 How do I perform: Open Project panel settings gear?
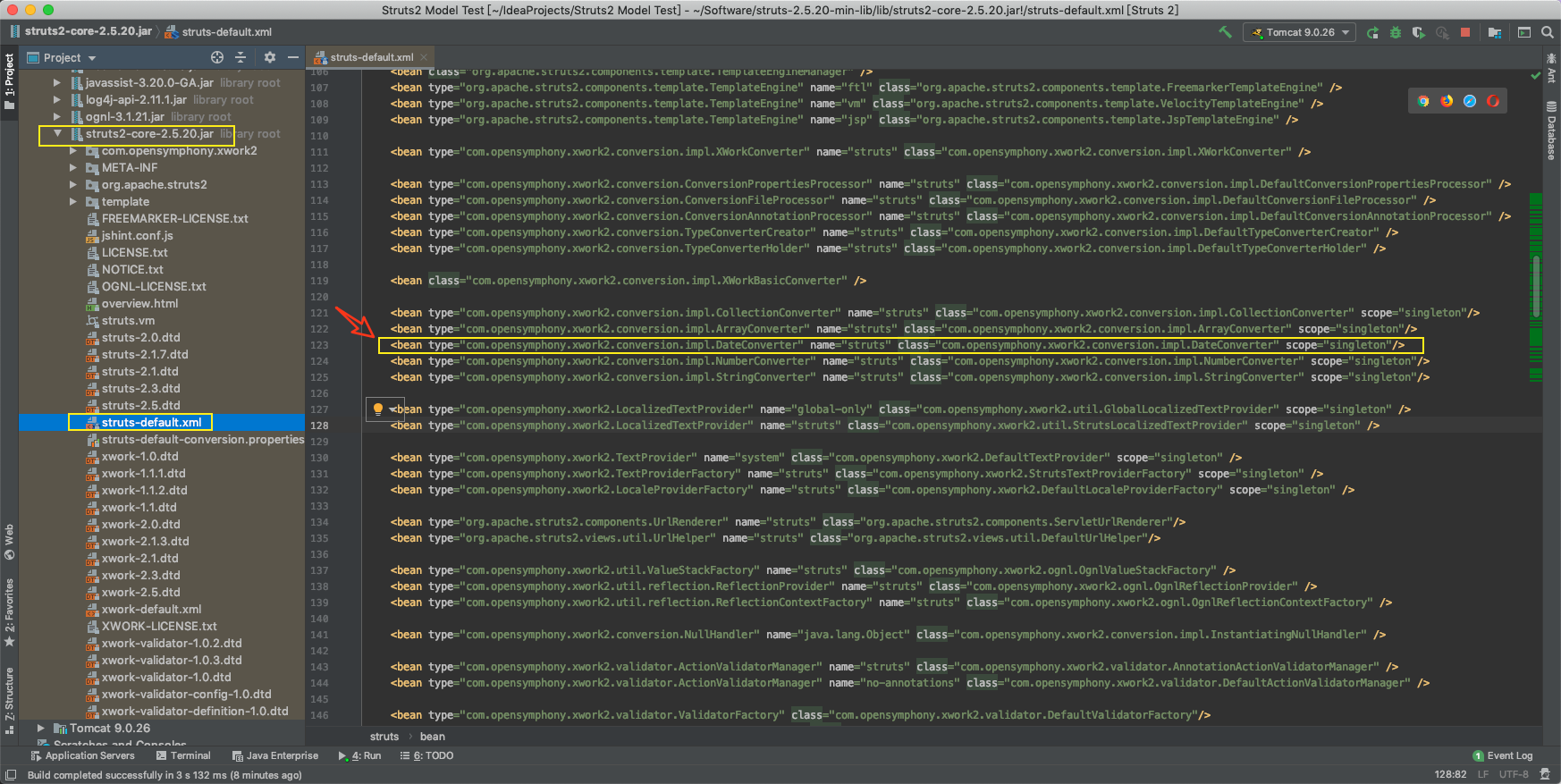(x=270, y=57)
